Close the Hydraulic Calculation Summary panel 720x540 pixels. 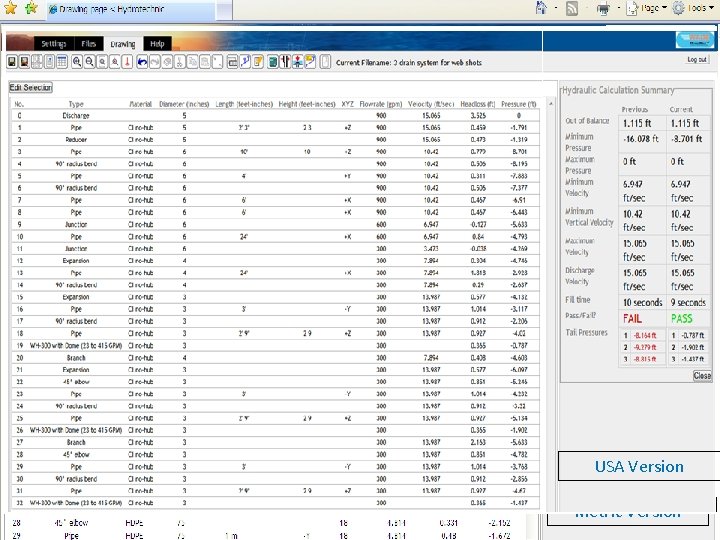pyautogui.click(x=702, y=376)
